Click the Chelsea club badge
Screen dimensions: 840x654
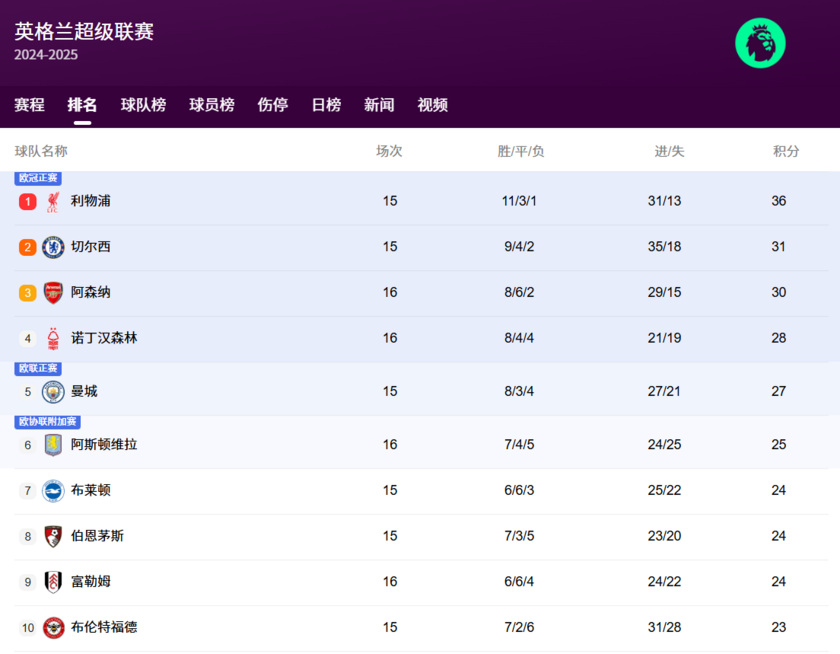[x=51, y=246]
